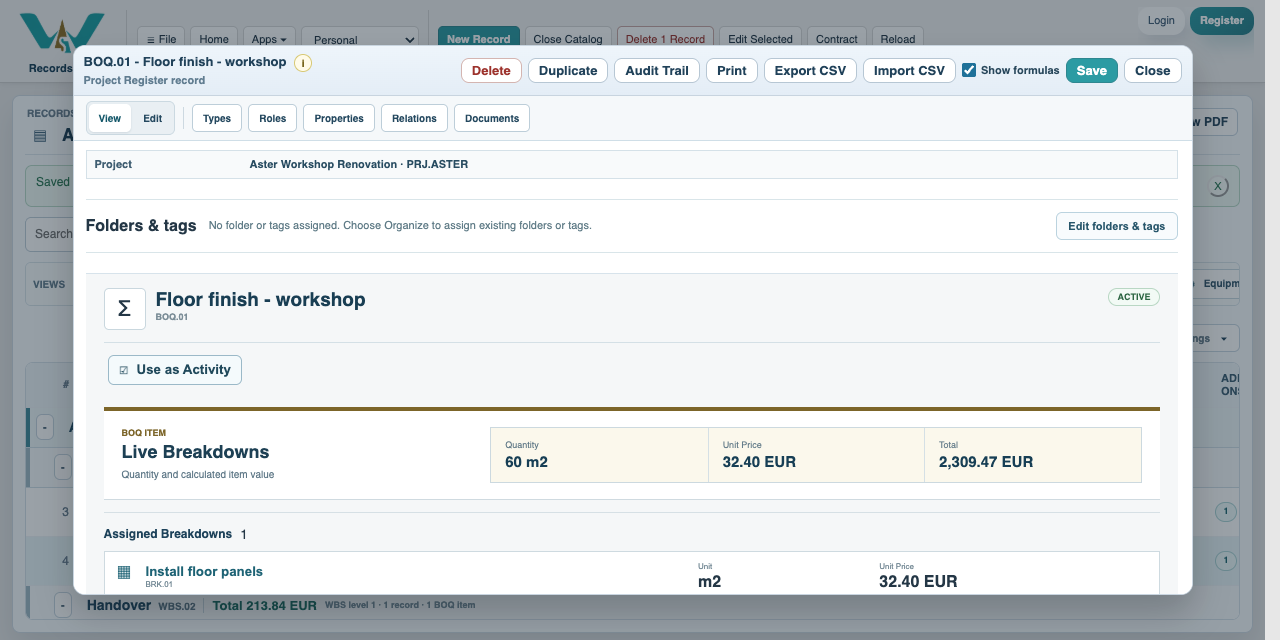Click the Total value 2,309.47 EUR
Viewport: 1280px width, 640px height.
click(x=986, y=462)
